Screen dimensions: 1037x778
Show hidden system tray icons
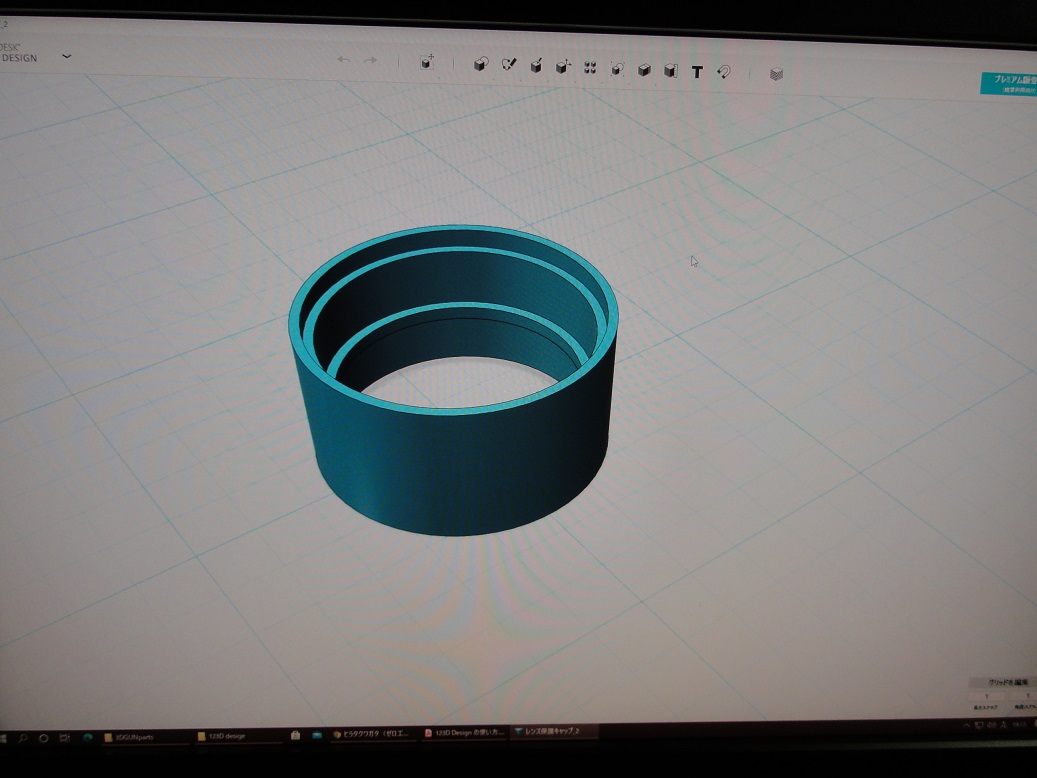pyautogui.click(x=966, y=726)
